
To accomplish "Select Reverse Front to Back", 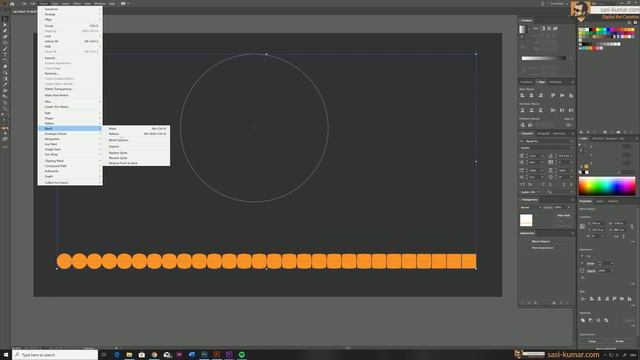I will 136,163.
